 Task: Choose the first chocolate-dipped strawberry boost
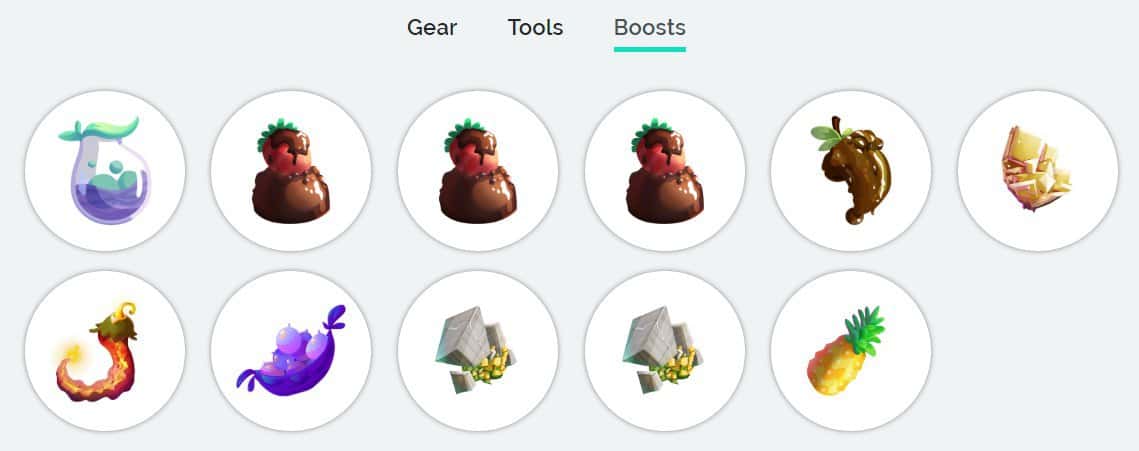(x=291, y=171)
